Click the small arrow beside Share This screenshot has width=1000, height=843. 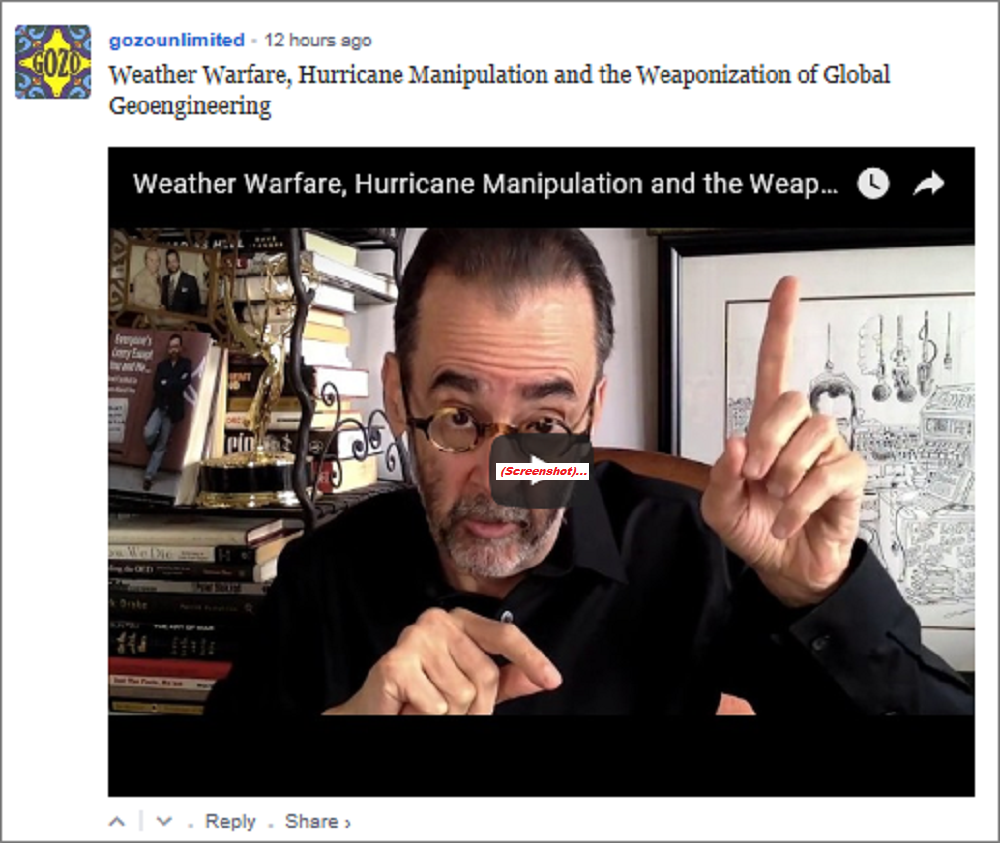348,823
